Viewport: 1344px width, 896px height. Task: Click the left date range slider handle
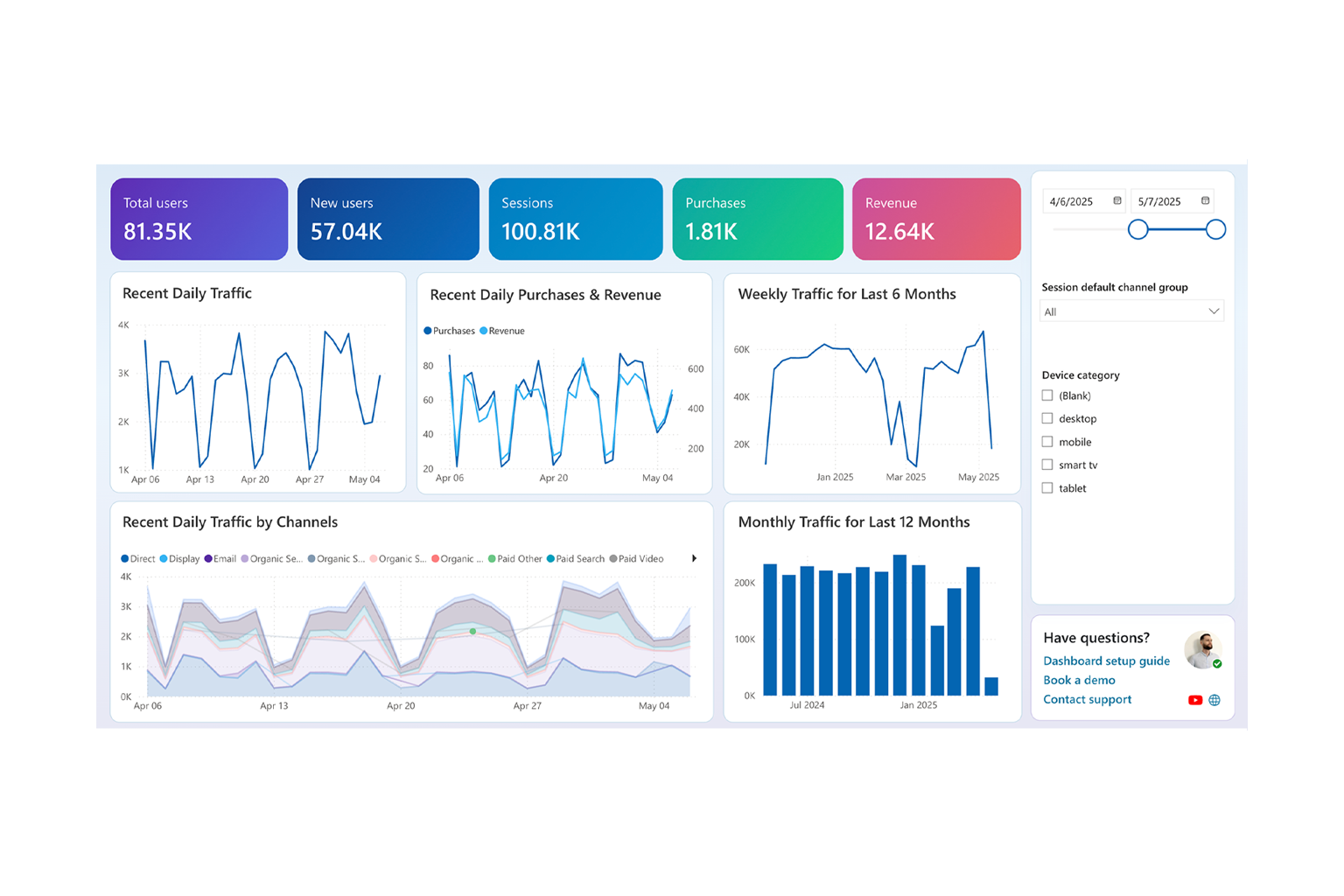pos(1138,229)
